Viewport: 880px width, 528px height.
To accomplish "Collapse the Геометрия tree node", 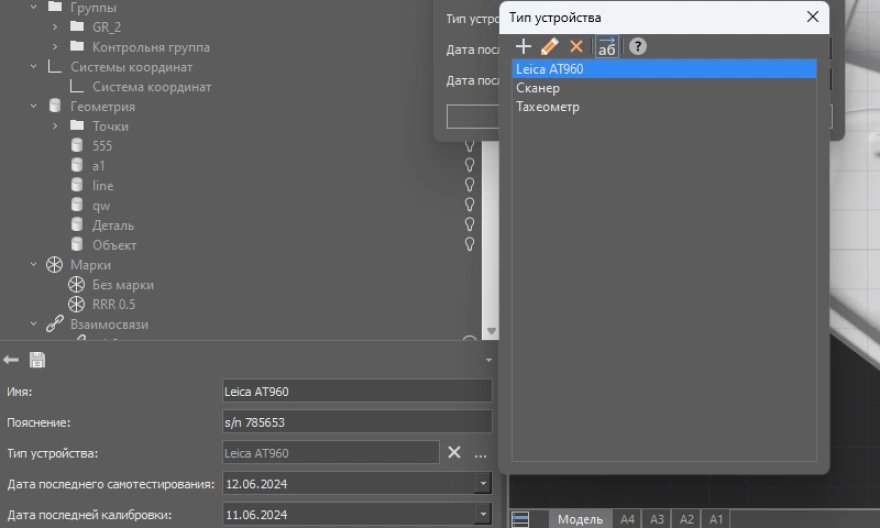I will pyautogui.click(x=35, y=106).
